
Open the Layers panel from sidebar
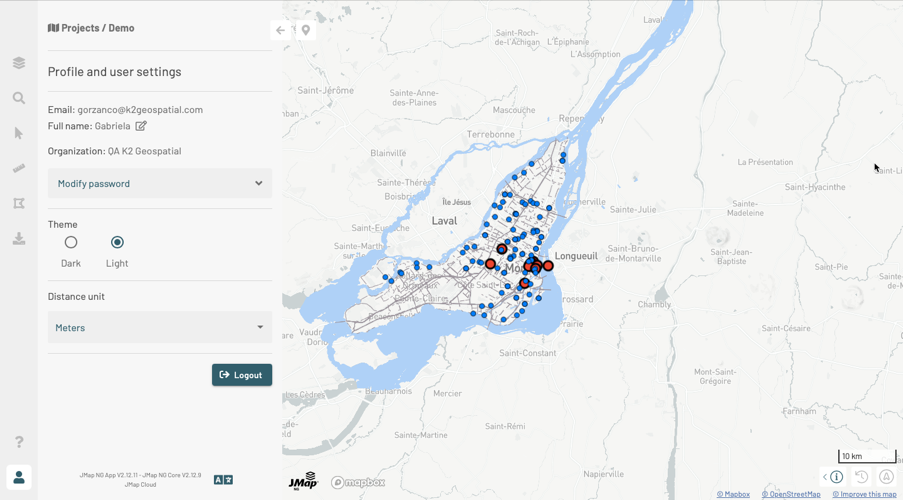[19, 63]
